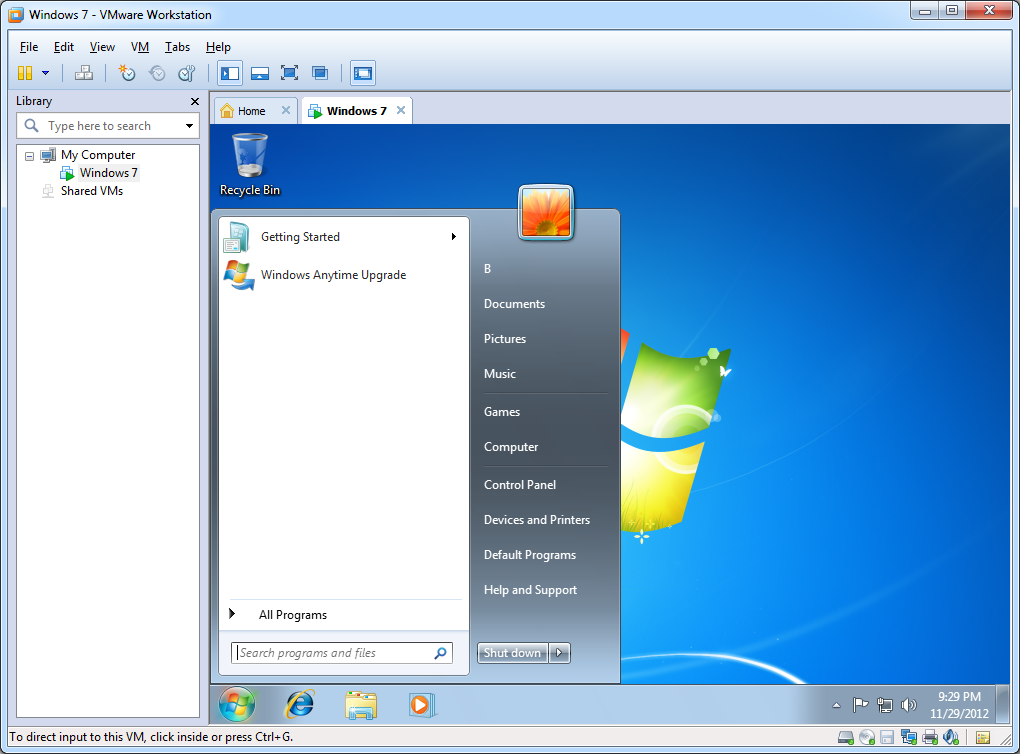Click the sound card status icon

pos(950,738)
